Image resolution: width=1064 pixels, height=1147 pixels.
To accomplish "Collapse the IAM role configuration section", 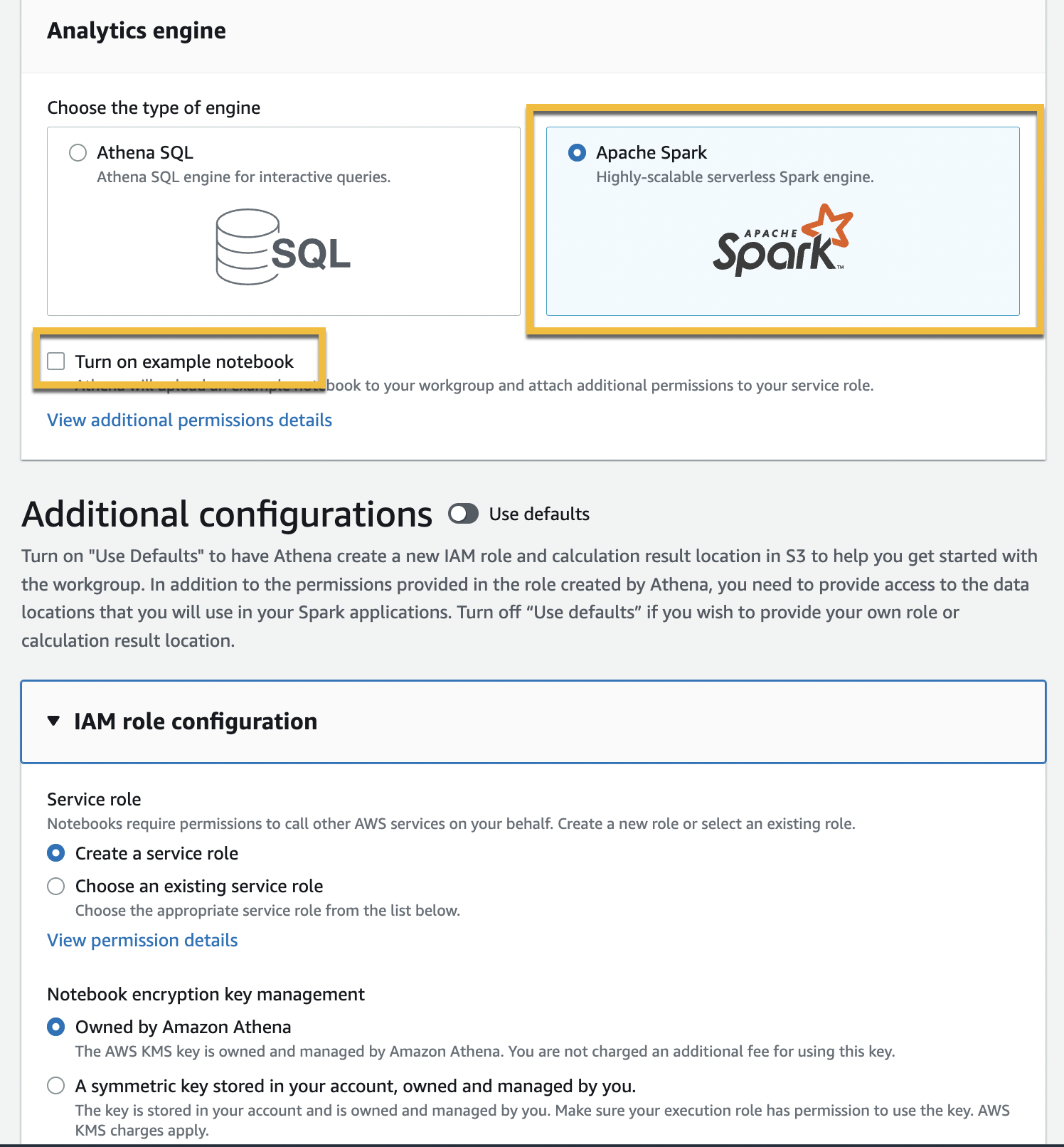I will click(196, 721).
